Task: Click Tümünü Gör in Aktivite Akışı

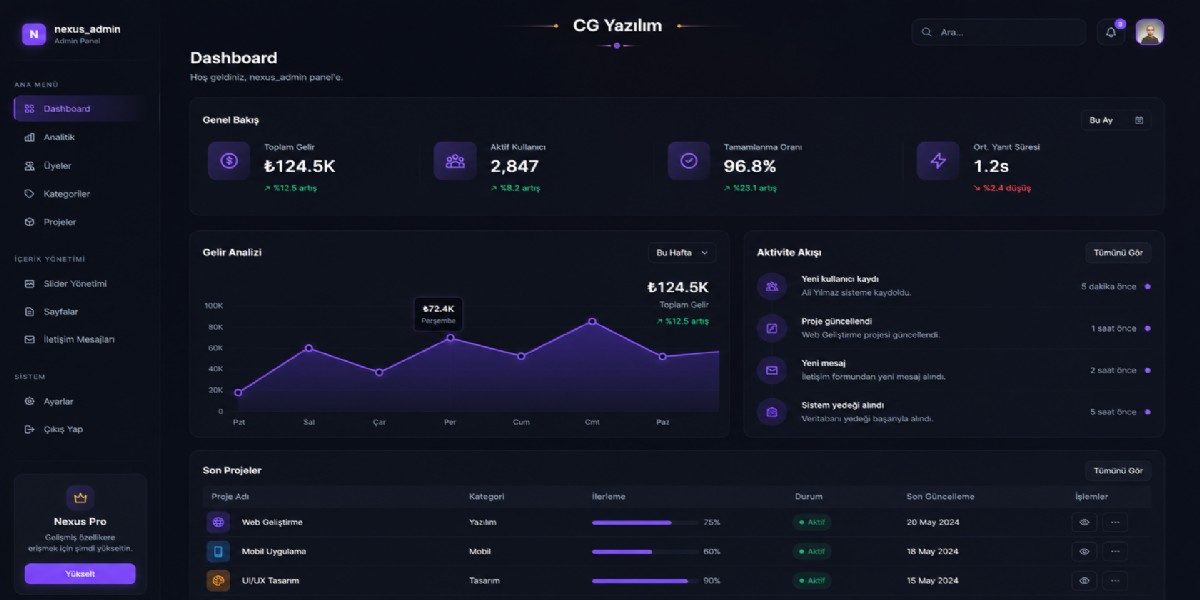Action: 1118,253
